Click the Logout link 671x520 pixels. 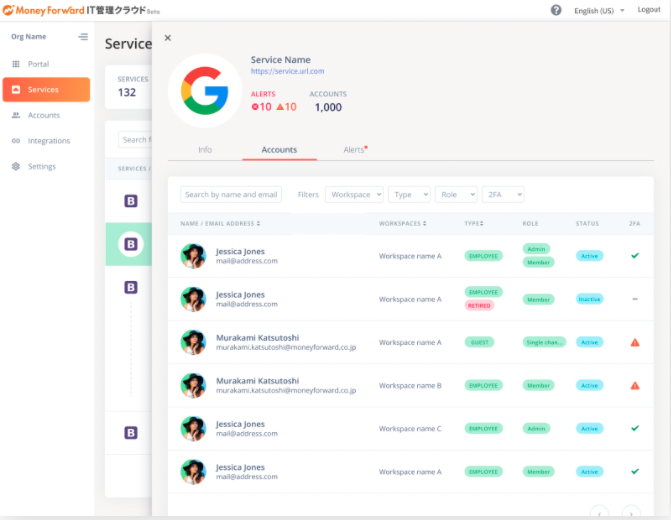tap(649, 10)
